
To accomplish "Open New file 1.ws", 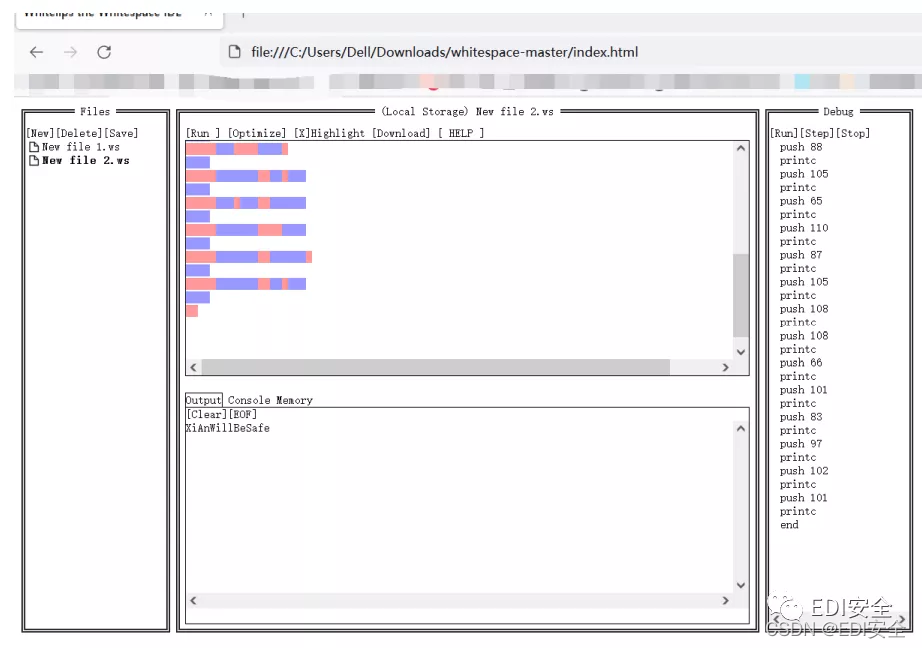I will [x=81, y=147].
